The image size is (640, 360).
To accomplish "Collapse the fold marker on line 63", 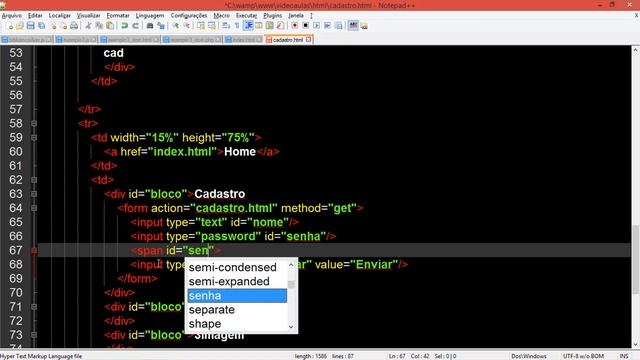I will (x=34, y=194).
